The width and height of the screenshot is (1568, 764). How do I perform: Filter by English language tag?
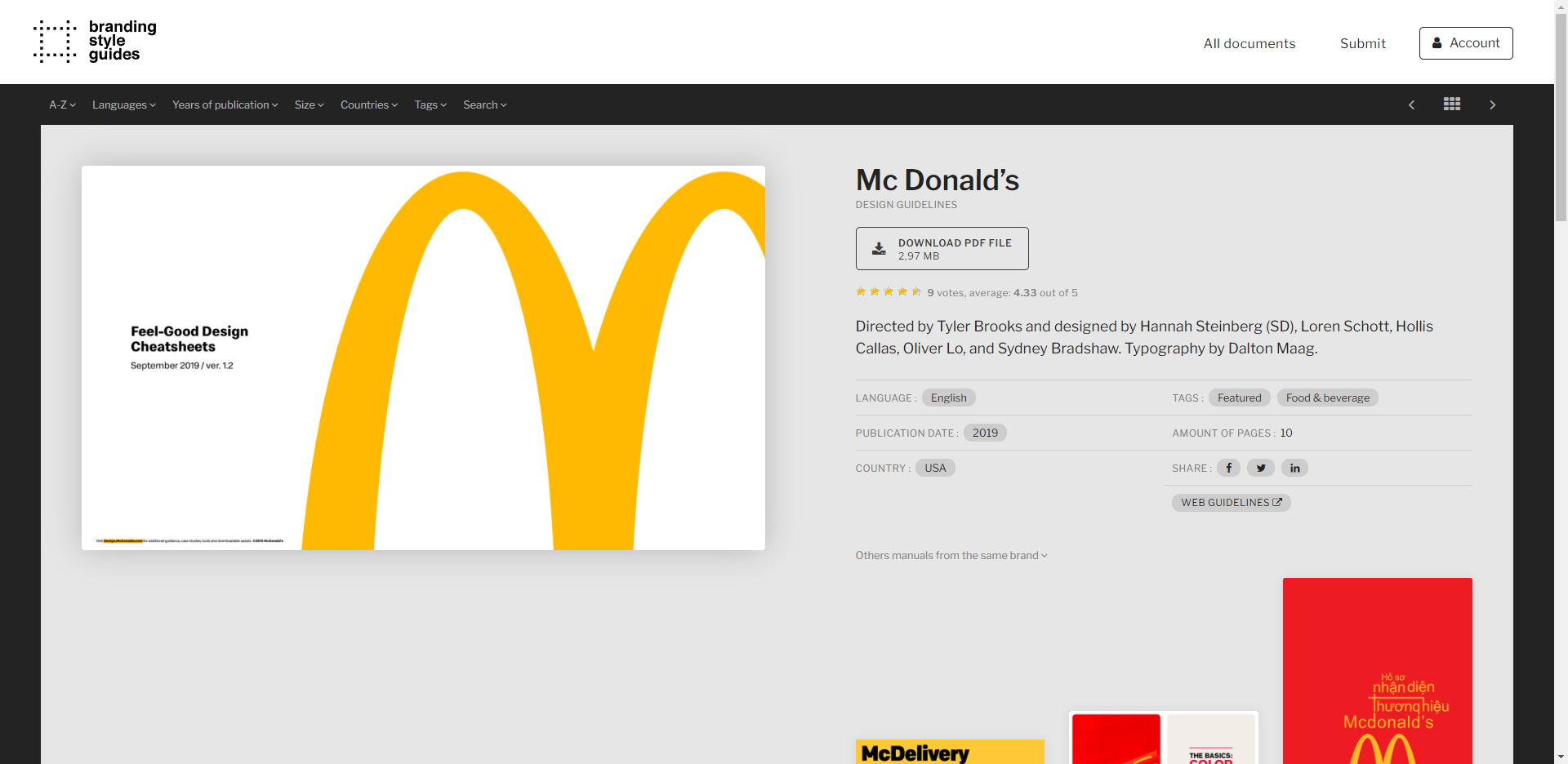[948, 398]
